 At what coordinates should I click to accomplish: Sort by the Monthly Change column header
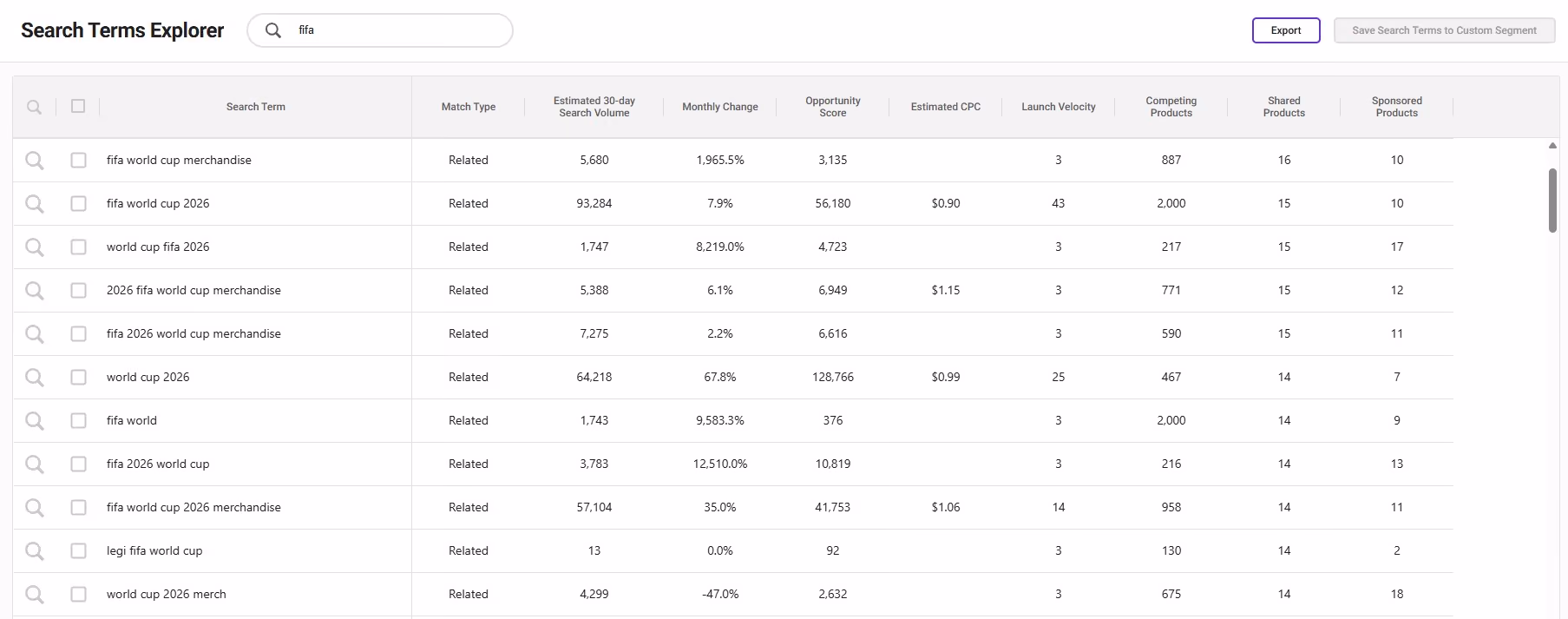[720, 107]
